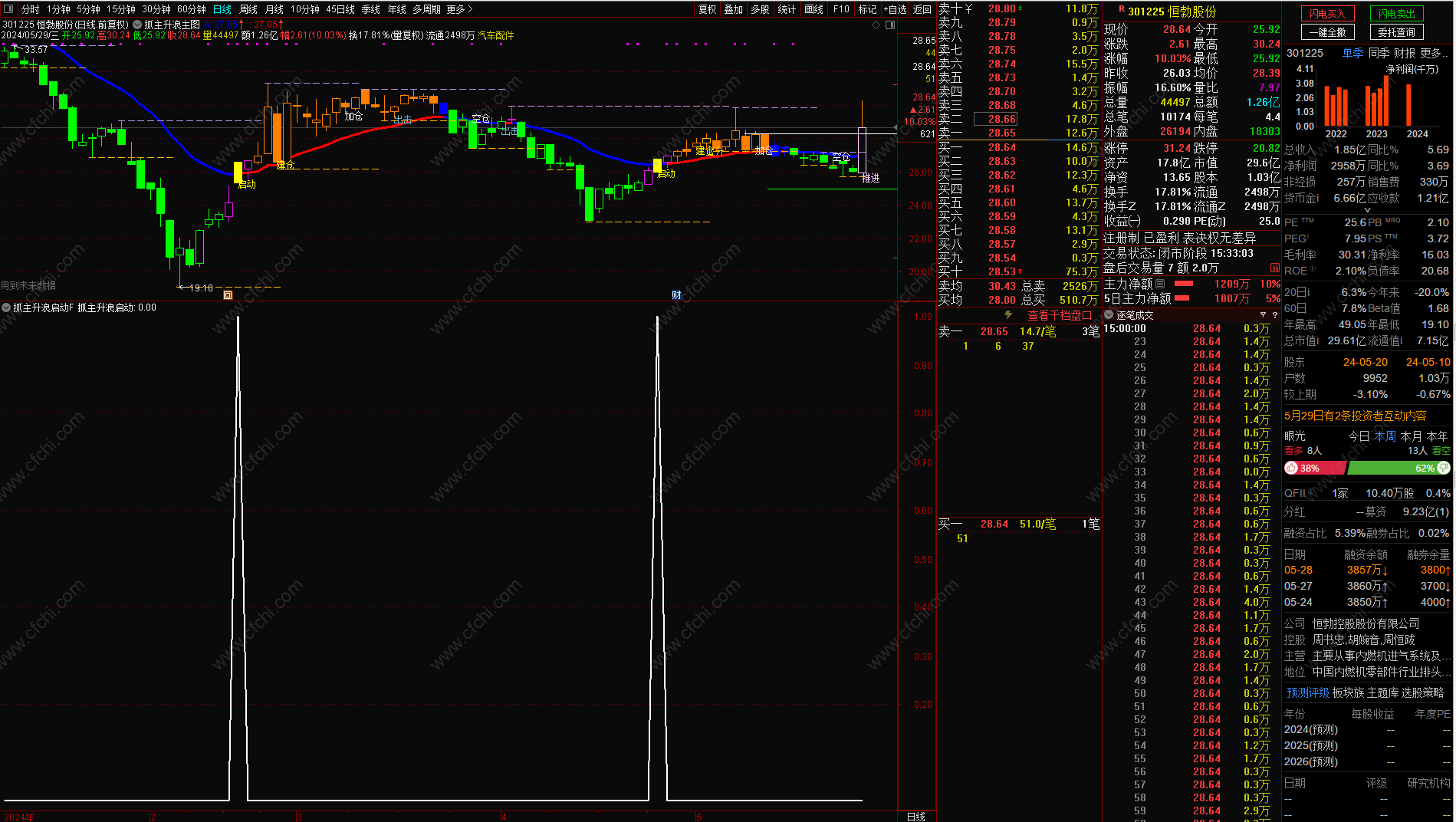Select 本年 in 眼光 poll
Viewport: 1456px width, 822px height.
coord(1438,436)
